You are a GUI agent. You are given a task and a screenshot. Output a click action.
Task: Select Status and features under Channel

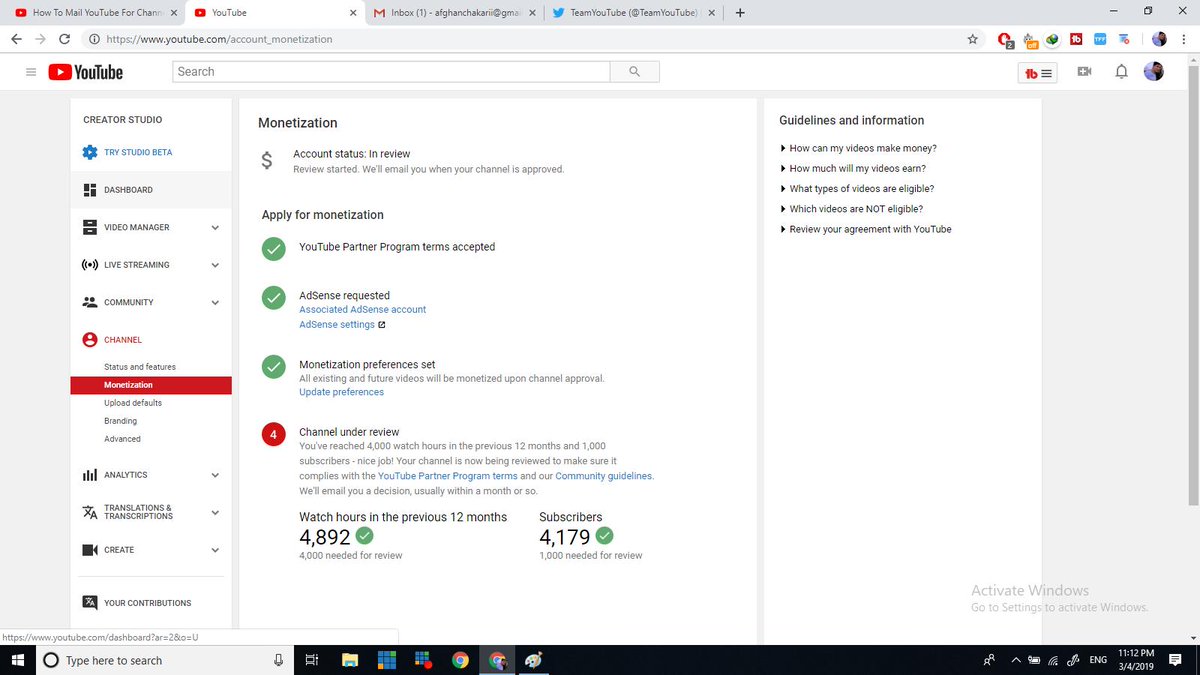140,367
